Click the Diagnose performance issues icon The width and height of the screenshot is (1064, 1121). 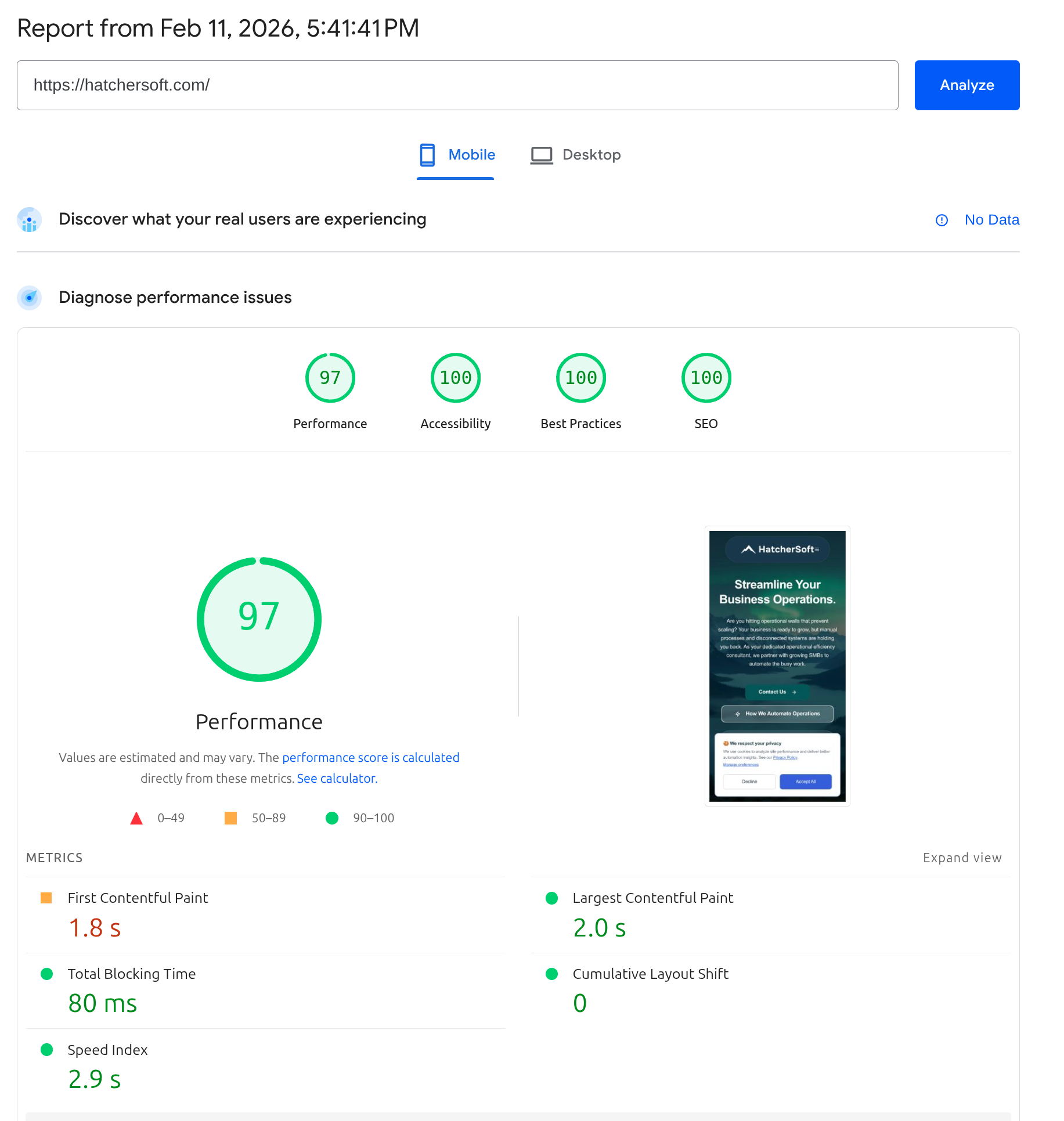(x=29, y=298)
